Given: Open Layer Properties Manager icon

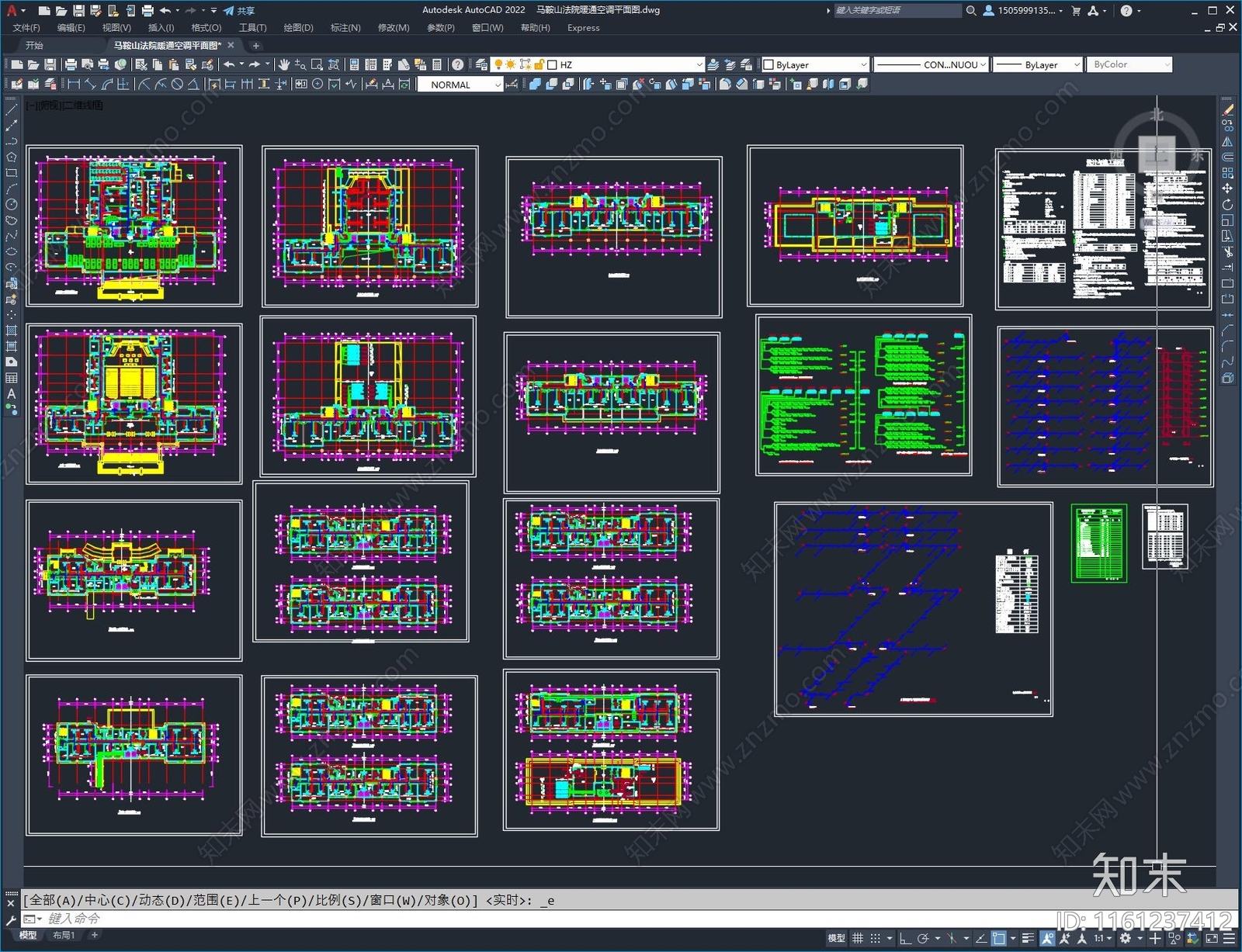Looking at the screenshot, I should pos(481,65).
